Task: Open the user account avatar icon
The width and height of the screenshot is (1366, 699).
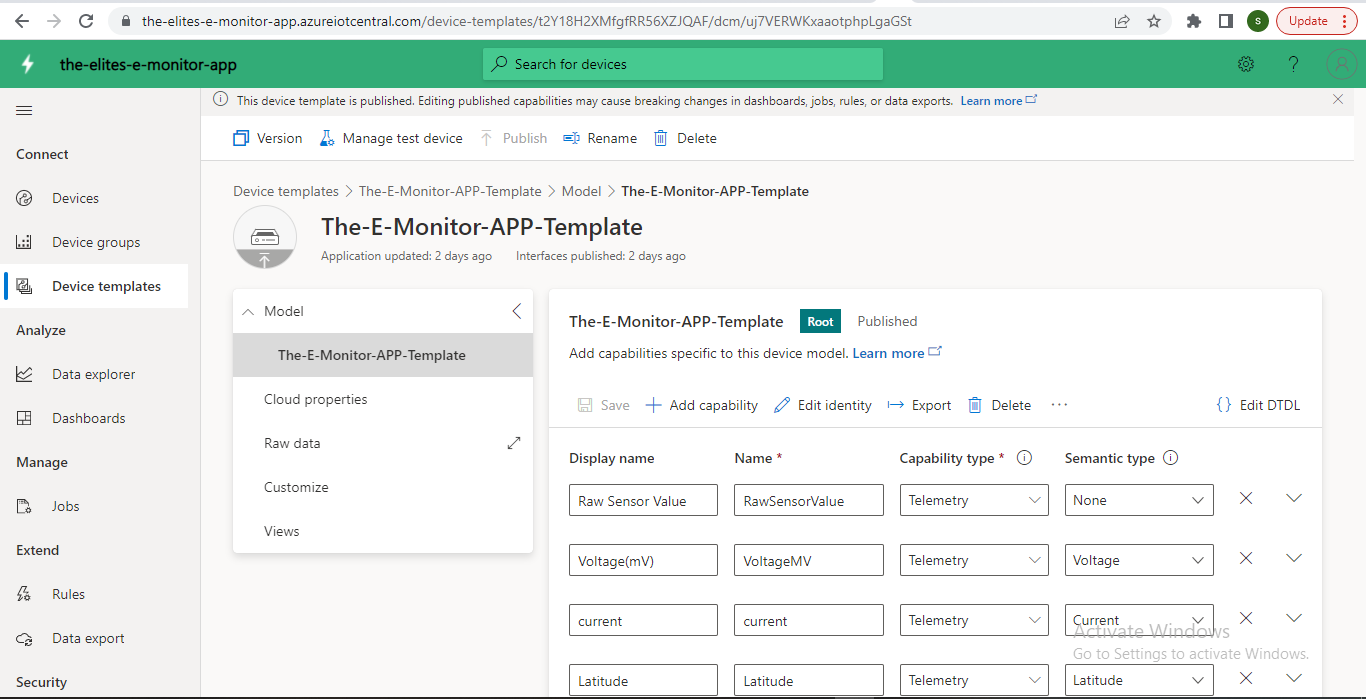Action: pyautogui.click(x=1340, y=64)
